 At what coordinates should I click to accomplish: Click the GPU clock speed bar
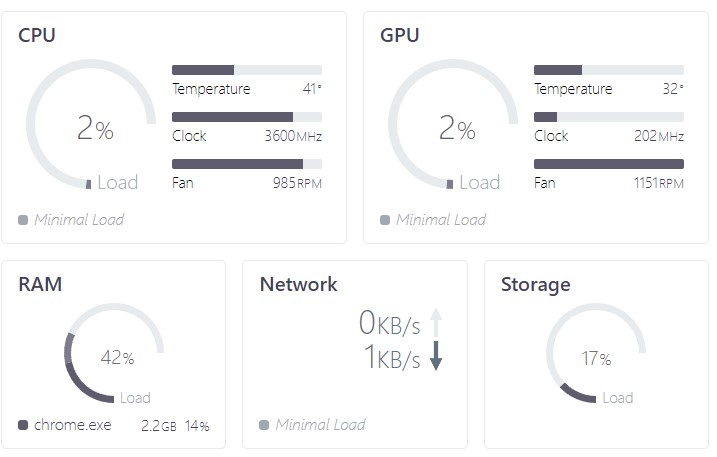click(x=609, y=117)
